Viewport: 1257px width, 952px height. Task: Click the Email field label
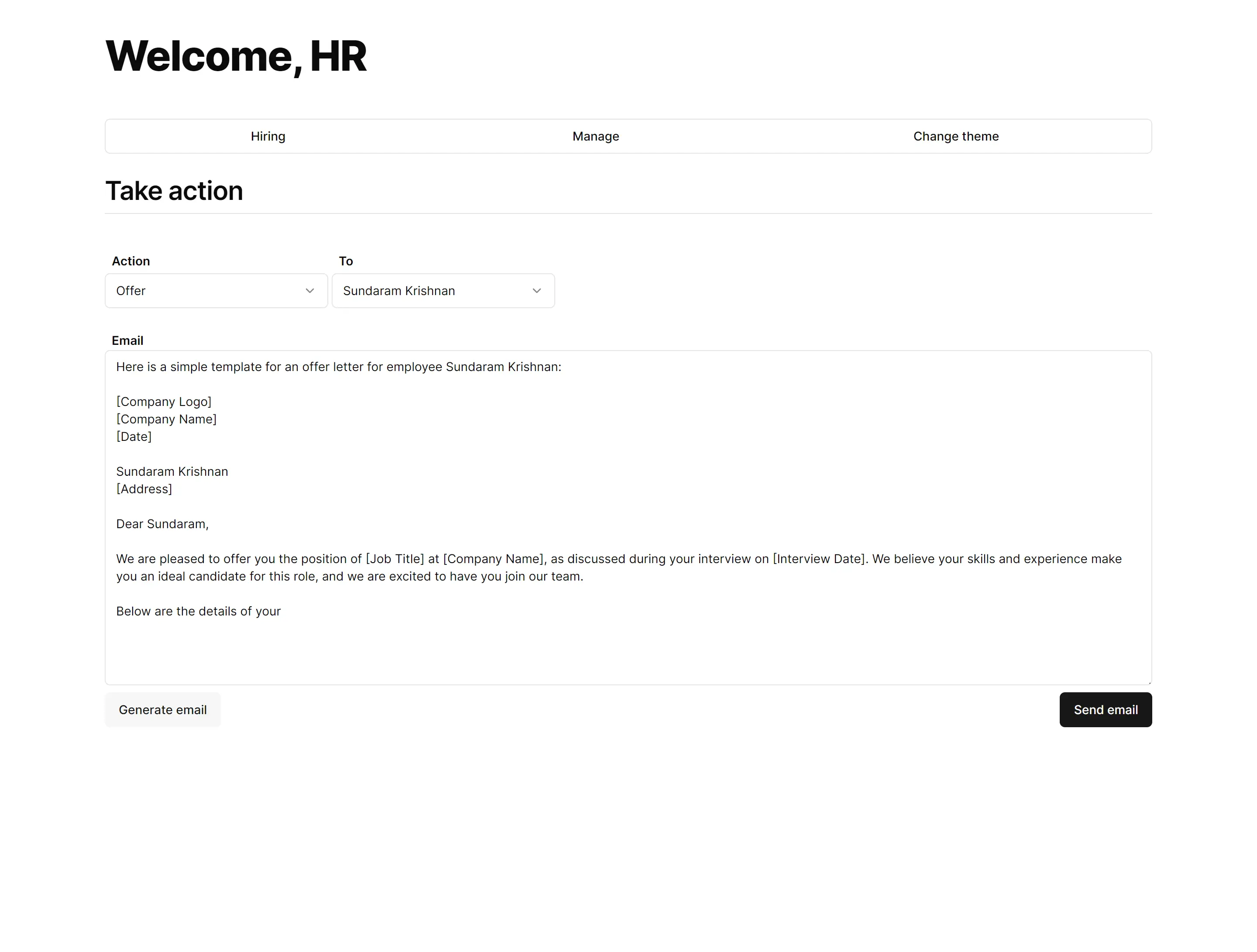click(127, 340)
